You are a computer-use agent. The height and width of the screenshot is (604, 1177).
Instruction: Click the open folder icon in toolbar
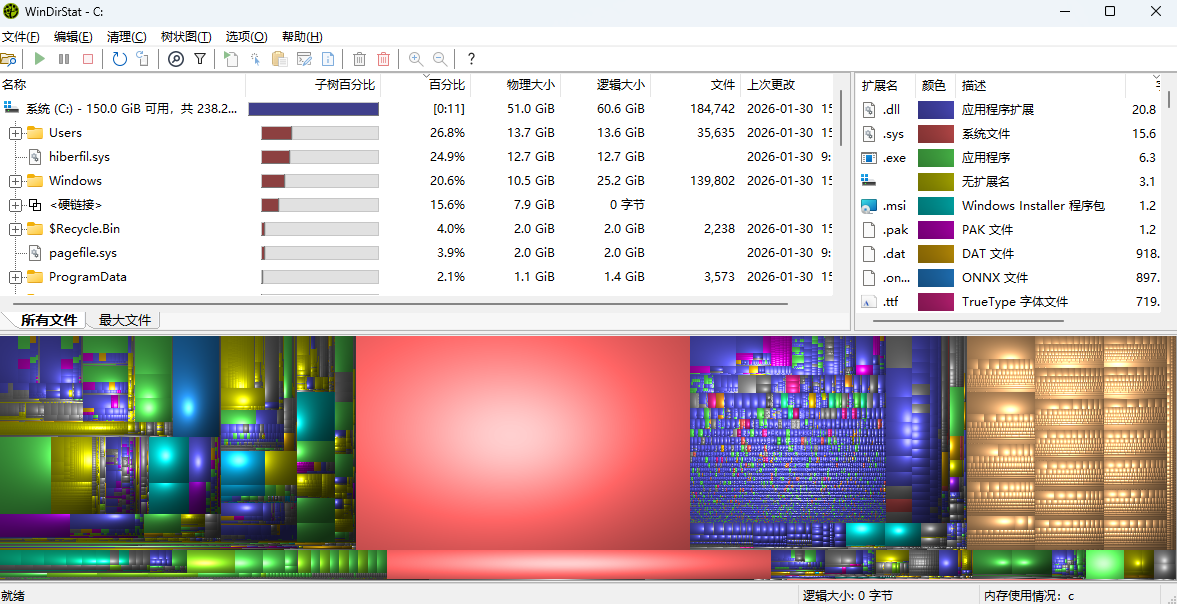[9, 59]
